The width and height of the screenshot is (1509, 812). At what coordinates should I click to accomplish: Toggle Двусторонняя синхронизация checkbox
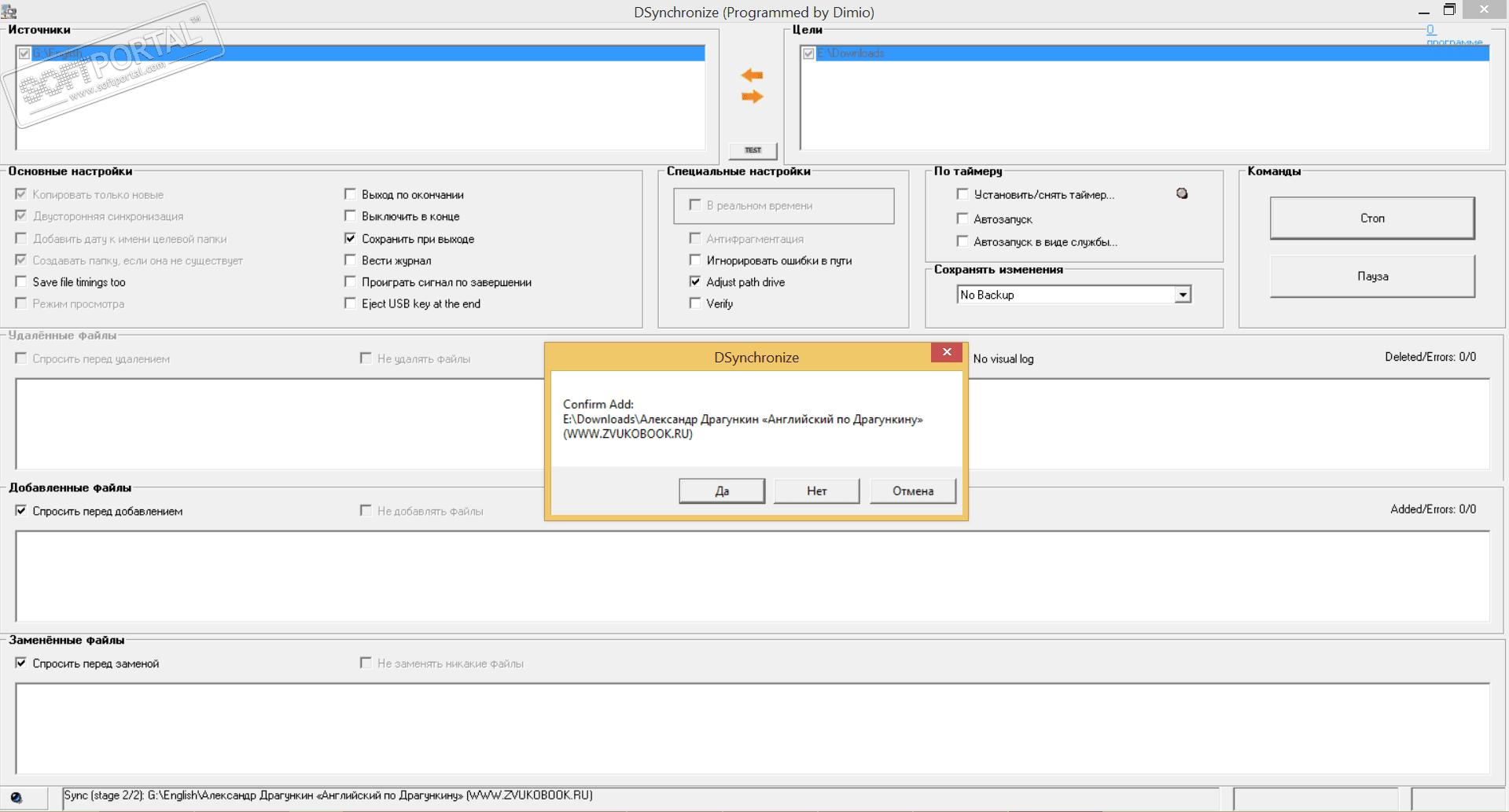point(21,216)
